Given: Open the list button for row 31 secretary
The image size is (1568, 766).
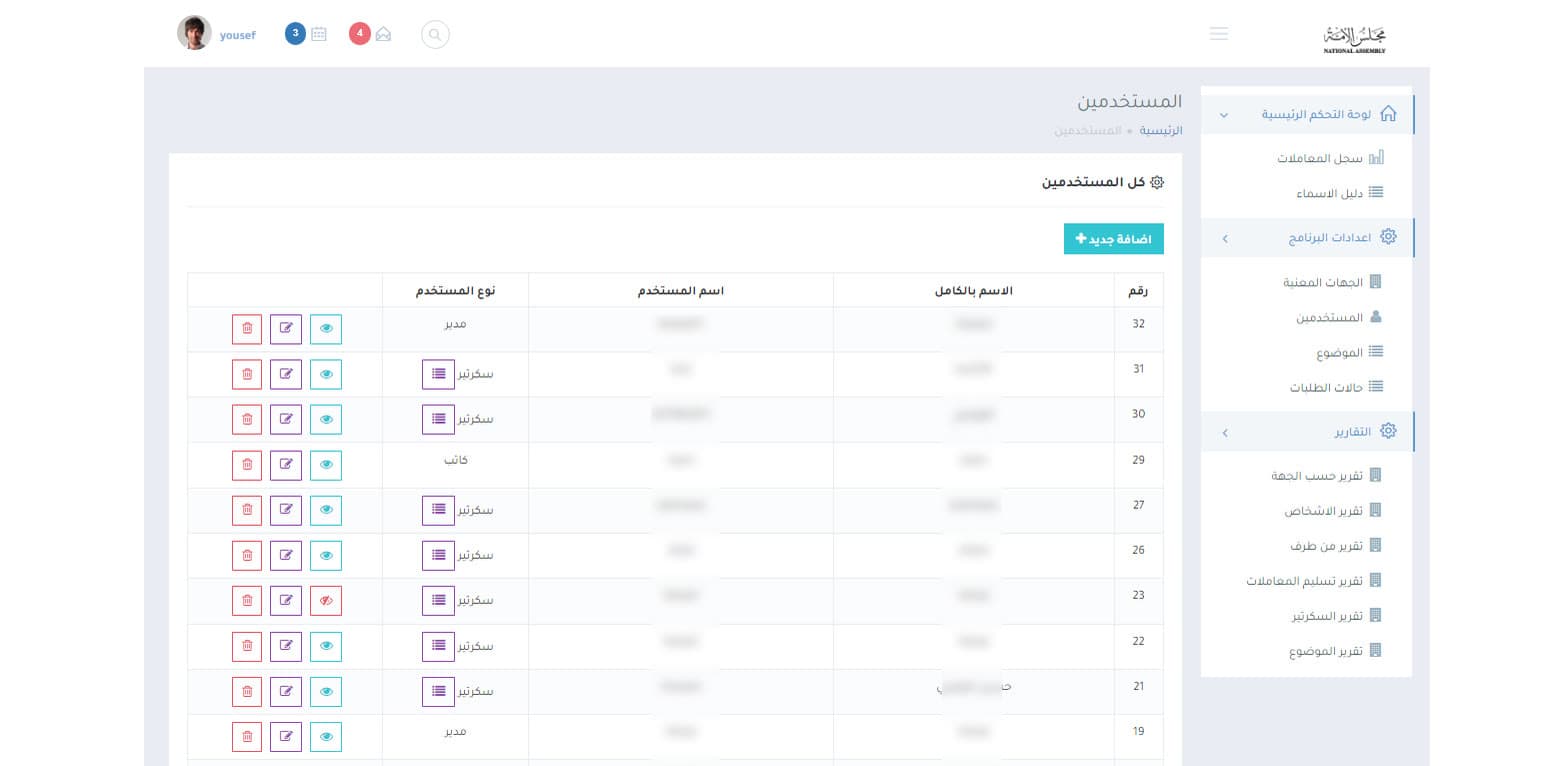Looking at the screenshot, I should point(439,374).
